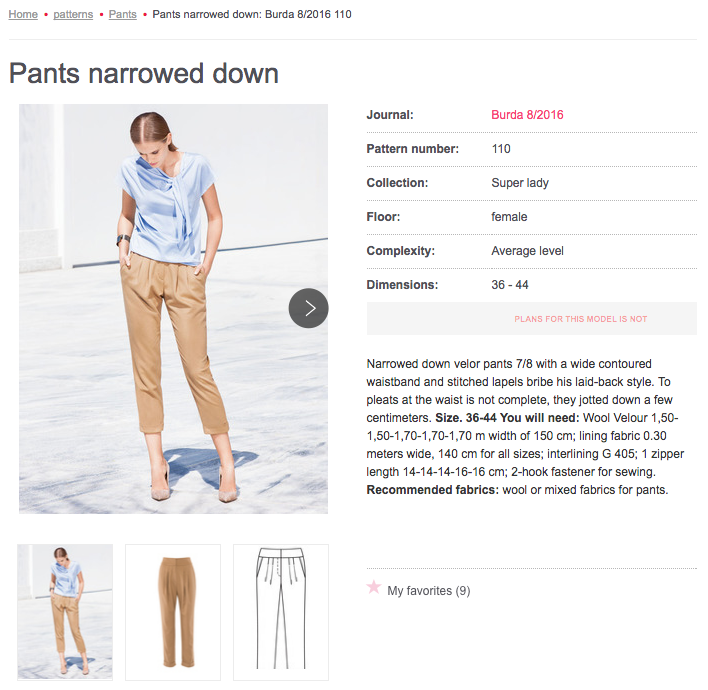Click the My favorites (9) label
The width and height of the screenshot is (708, 690).
point(429,591)
